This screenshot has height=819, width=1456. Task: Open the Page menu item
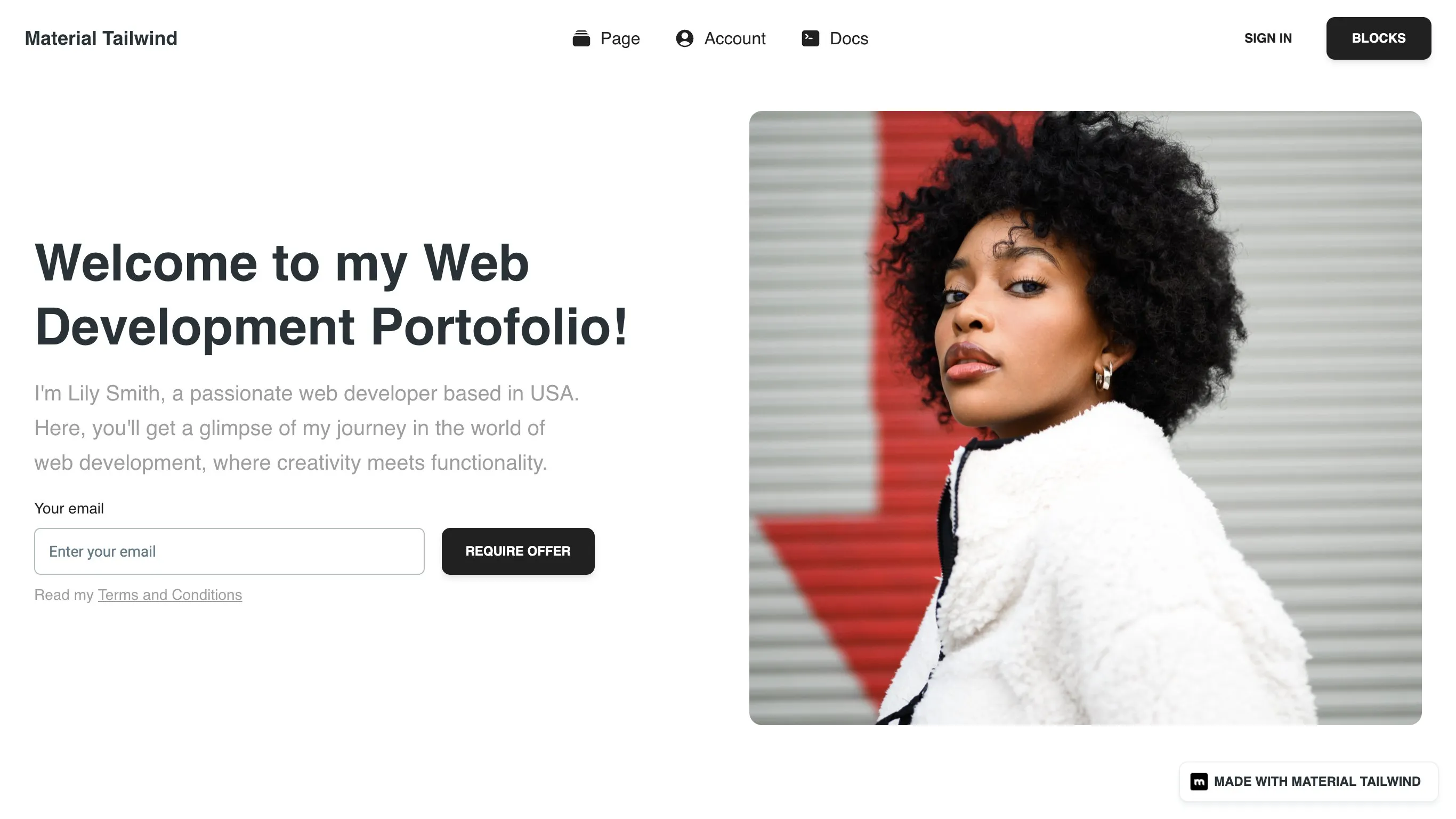click(606, 38)
